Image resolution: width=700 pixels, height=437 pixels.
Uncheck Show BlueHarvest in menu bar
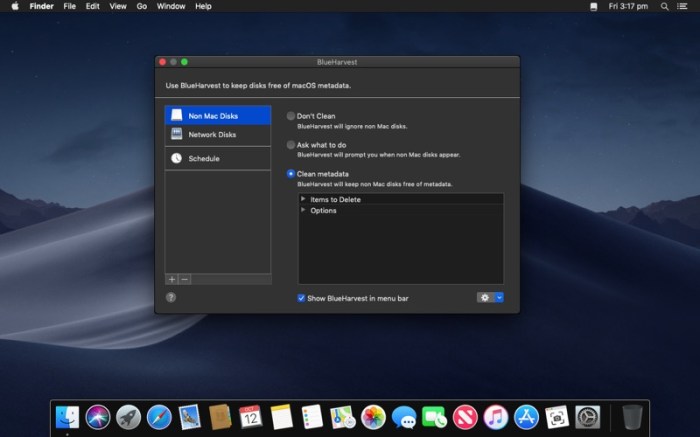click(x=302, y=298)
